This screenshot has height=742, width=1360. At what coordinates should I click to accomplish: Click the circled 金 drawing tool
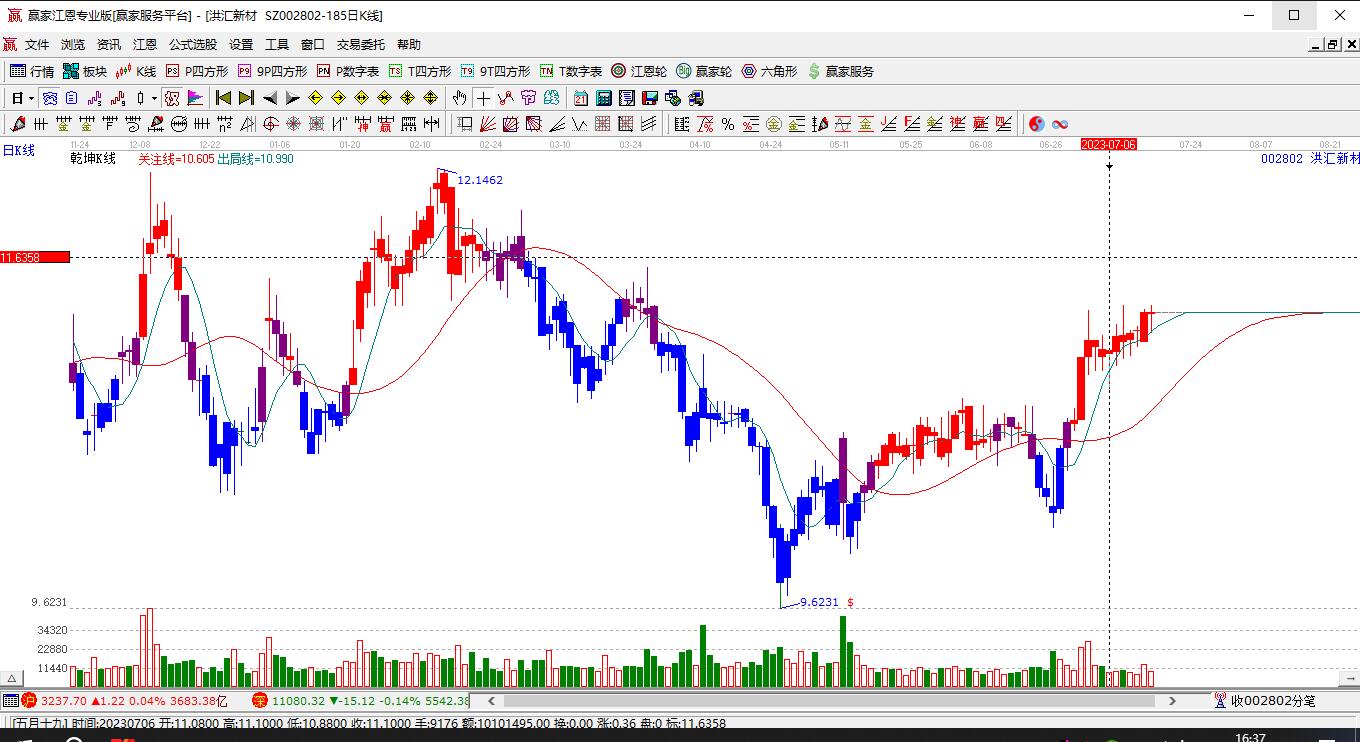[774, 125]
